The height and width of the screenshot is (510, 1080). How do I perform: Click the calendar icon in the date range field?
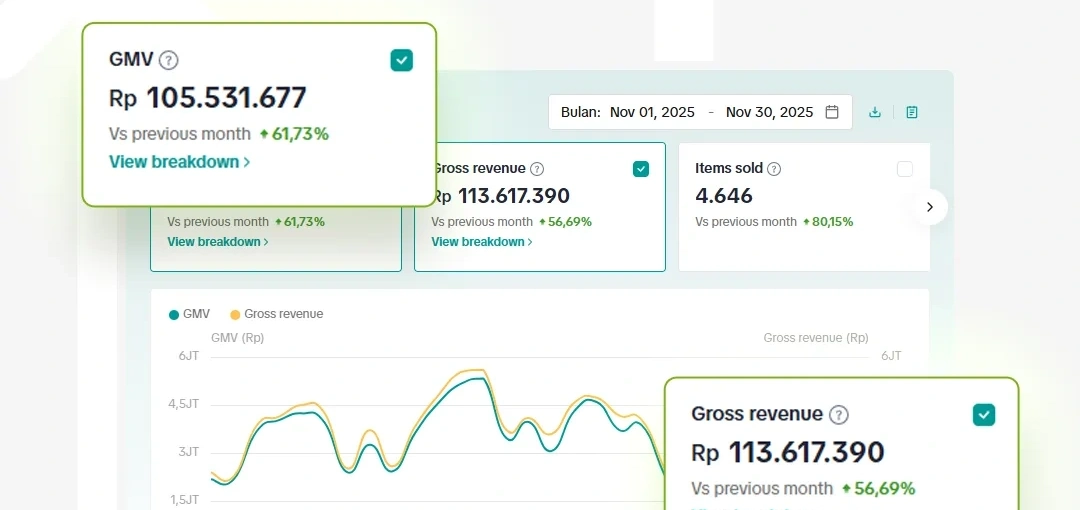(x=832, y=112)
